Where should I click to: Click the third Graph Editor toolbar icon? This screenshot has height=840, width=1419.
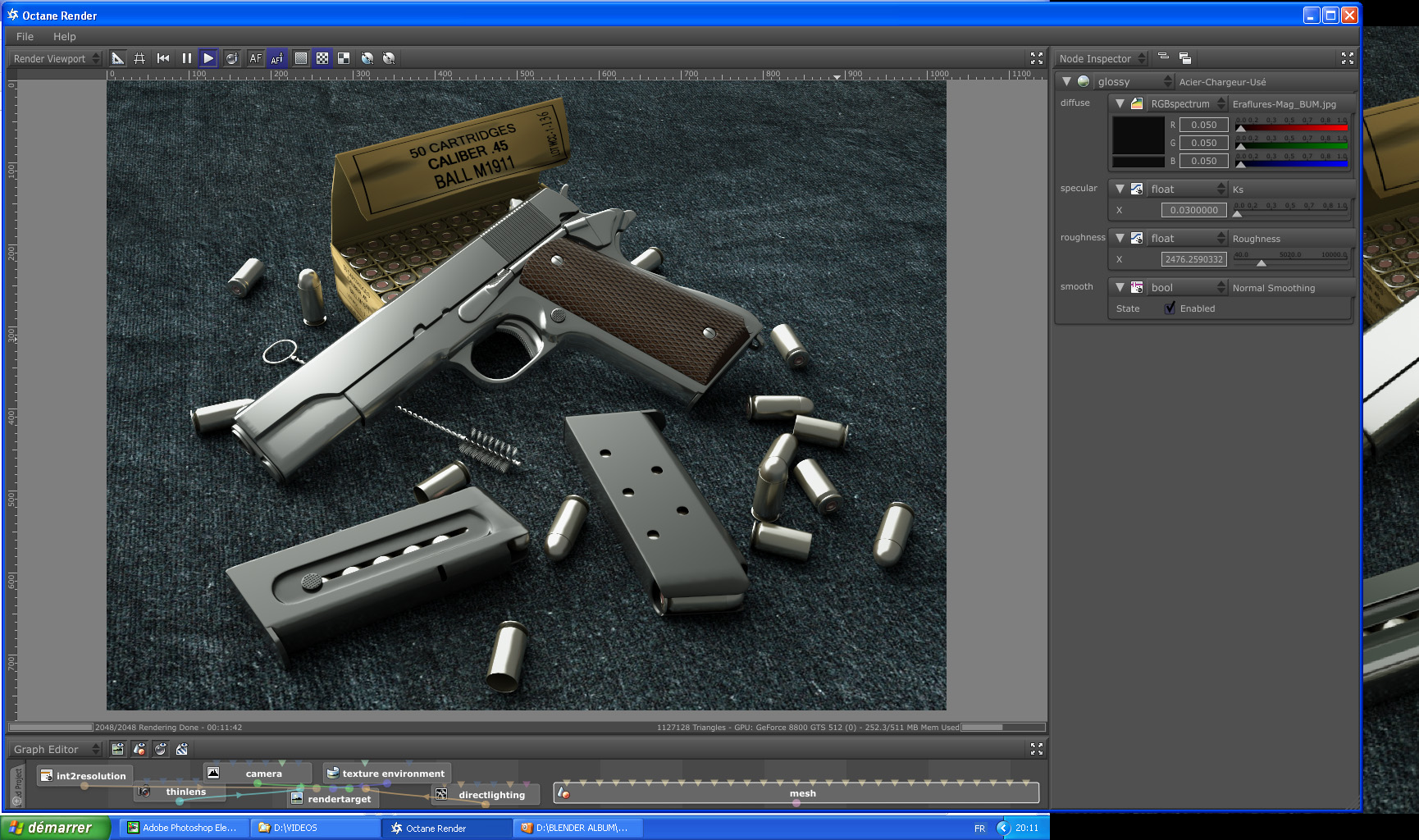pos(161,749)
